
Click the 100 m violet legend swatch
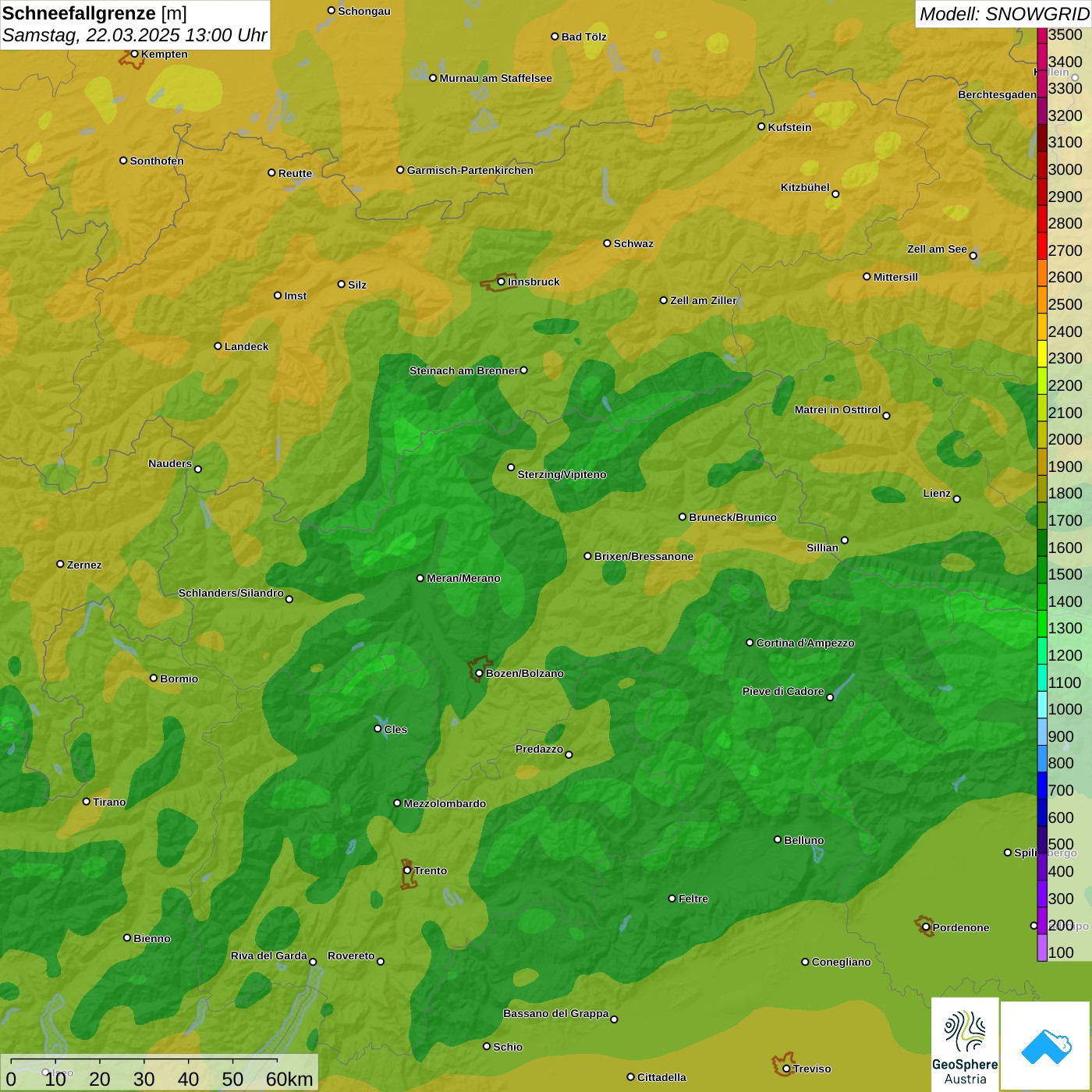[x=1042, y=948]
